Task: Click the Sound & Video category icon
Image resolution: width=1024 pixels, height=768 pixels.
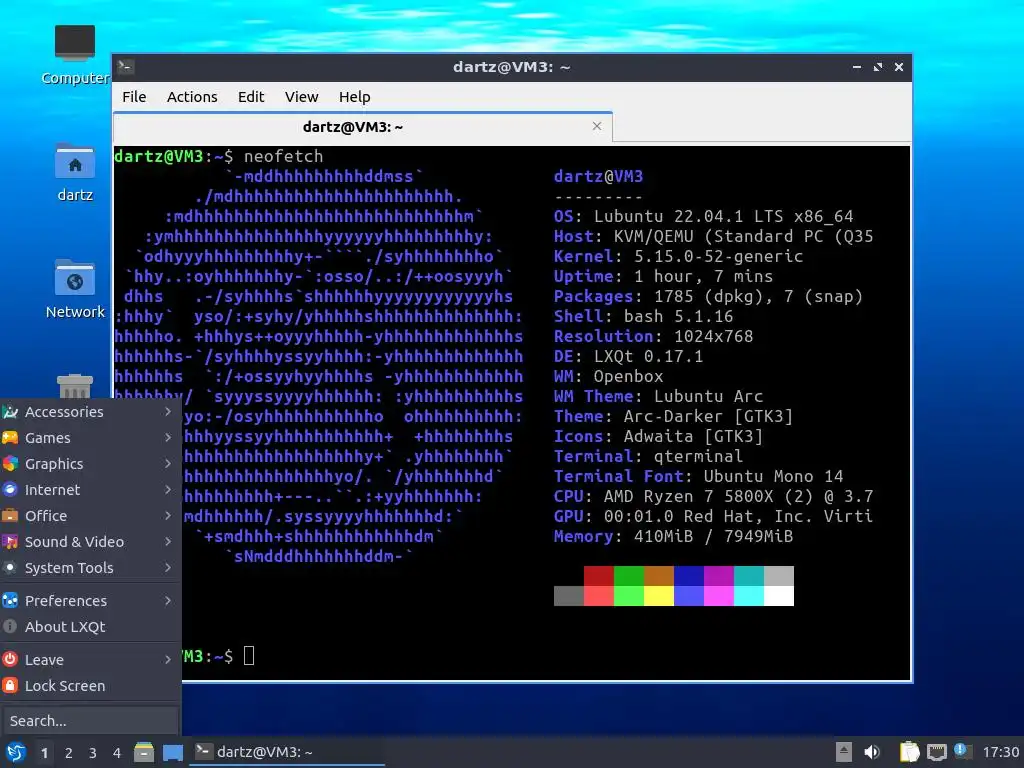Action: 10,541
